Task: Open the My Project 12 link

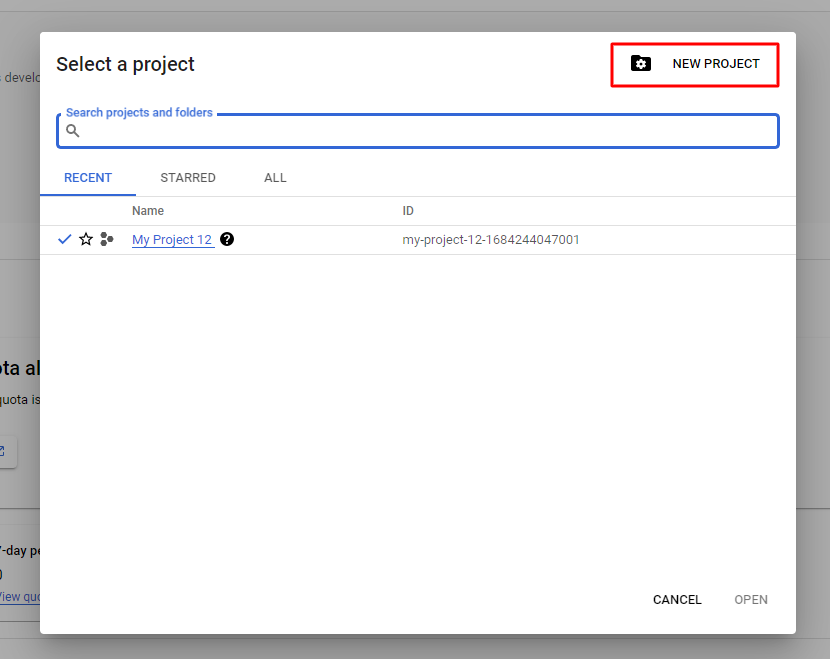Action: coord(172,240)
